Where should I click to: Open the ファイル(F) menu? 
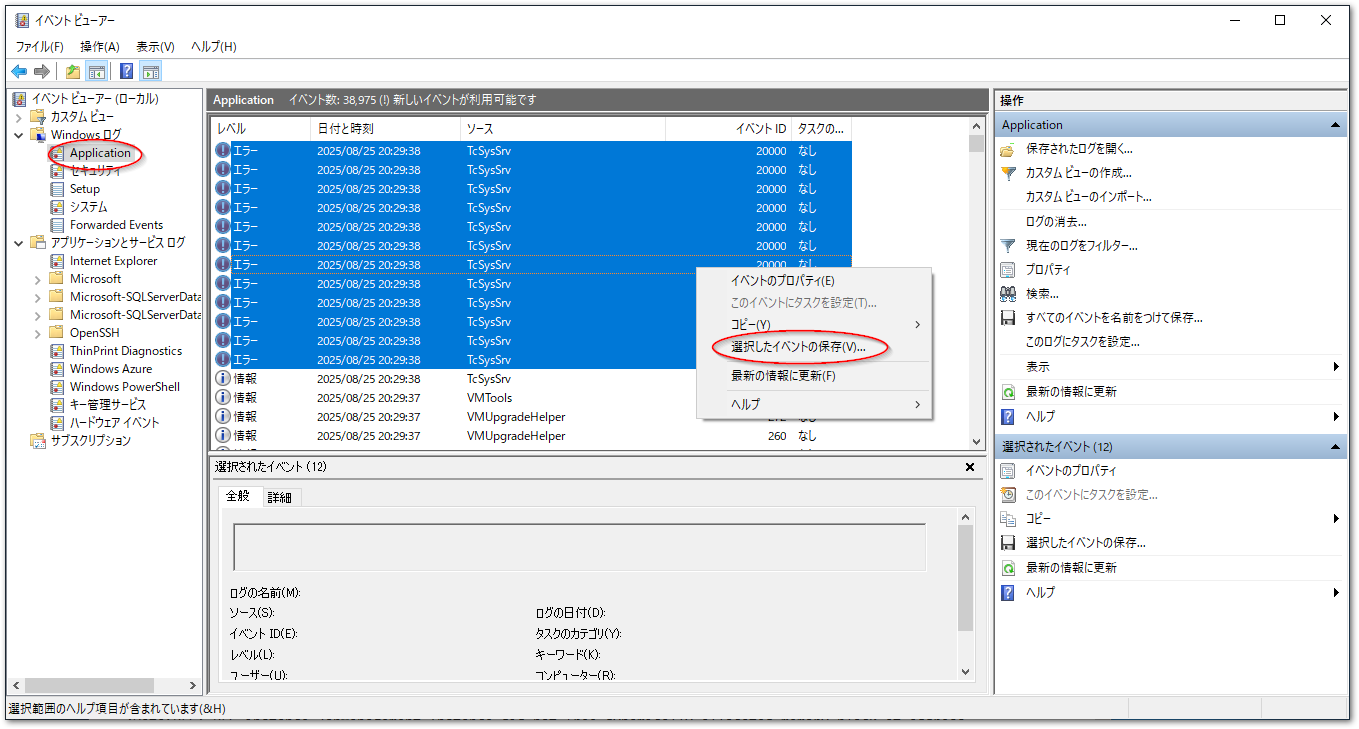[39, 47]
